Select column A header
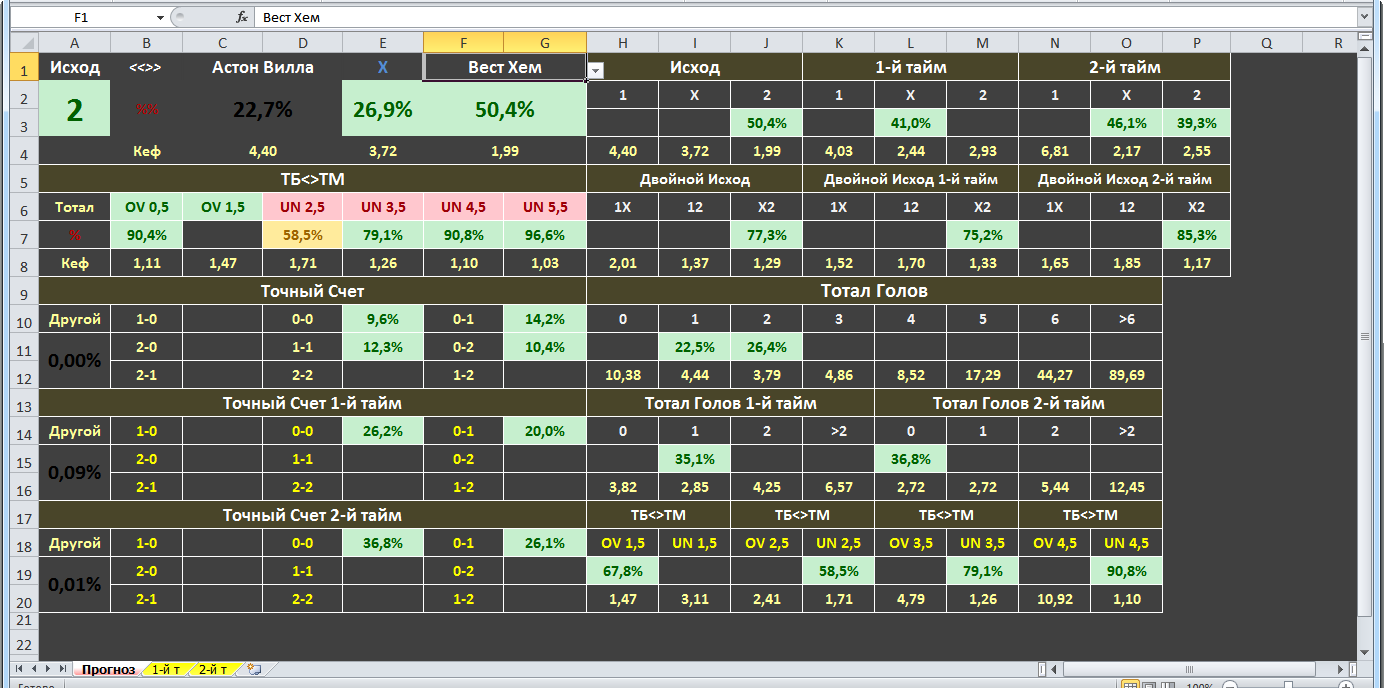 click(x=74, y=43)
